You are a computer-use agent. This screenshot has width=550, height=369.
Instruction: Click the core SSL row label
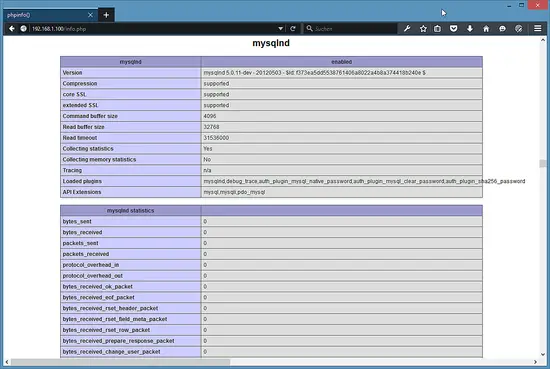tap(74, 94)
